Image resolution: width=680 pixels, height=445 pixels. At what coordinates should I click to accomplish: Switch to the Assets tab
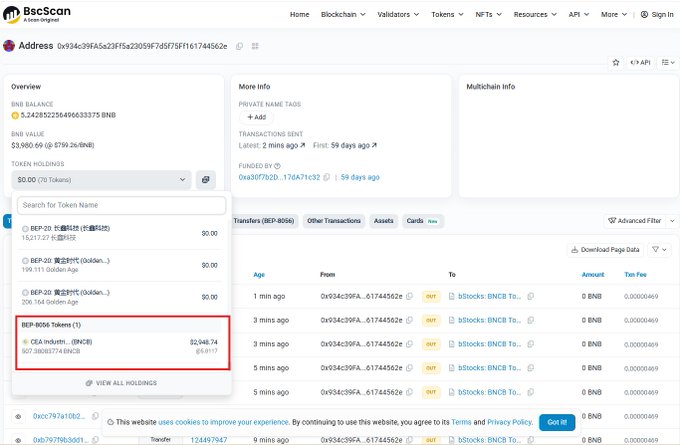click(383, 221)
